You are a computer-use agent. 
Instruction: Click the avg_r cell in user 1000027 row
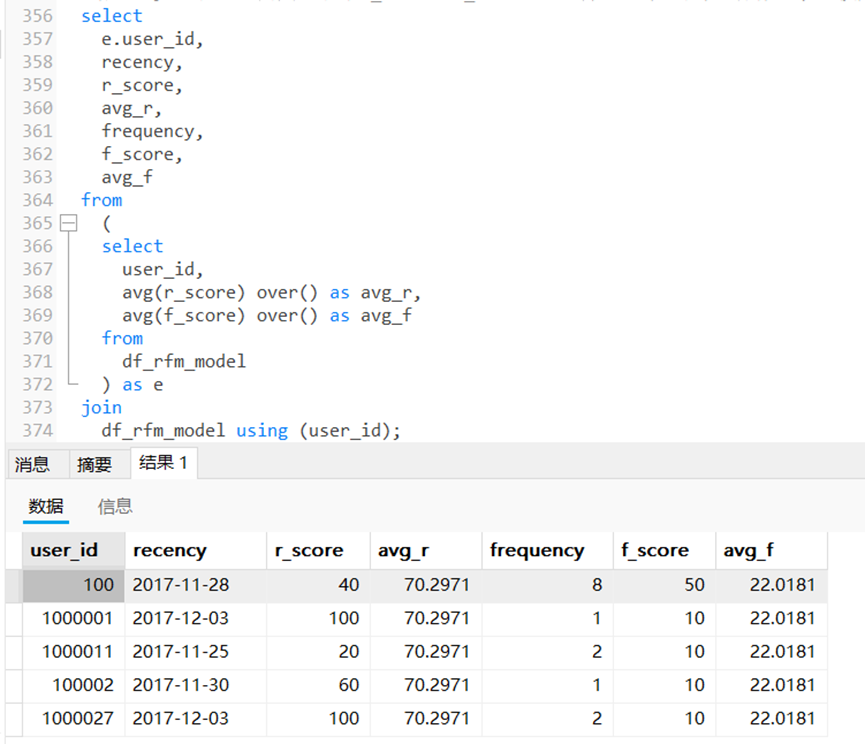click(426, 719)
